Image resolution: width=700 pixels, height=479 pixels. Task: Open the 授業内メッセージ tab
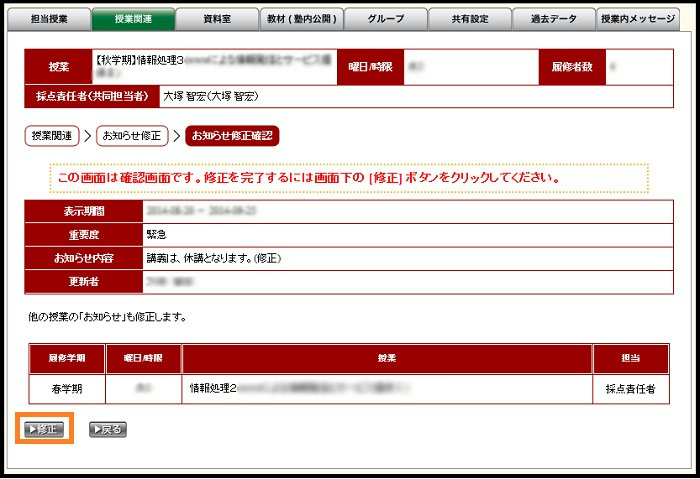pyautogui.click(x=638, y=19)
